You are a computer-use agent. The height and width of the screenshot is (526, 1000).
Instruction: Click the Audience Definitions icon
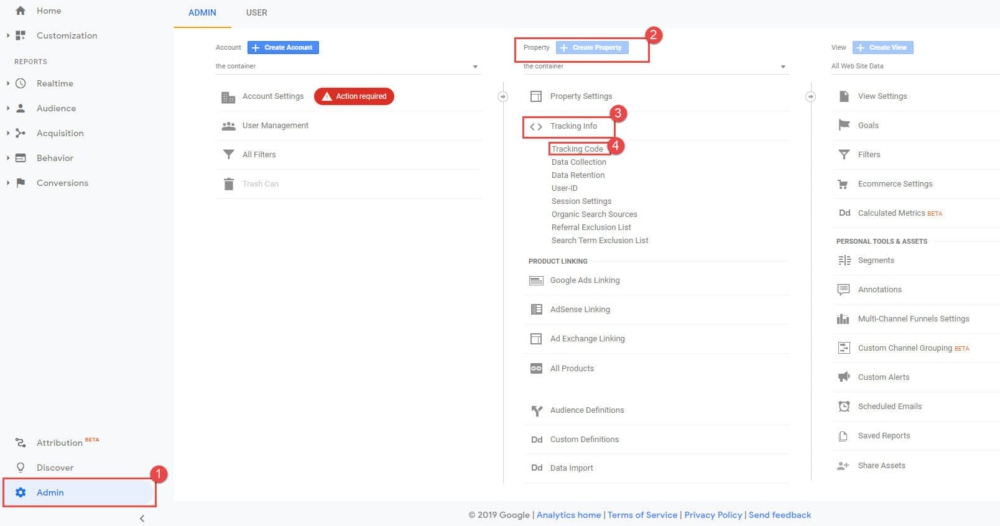coord(536,411)
